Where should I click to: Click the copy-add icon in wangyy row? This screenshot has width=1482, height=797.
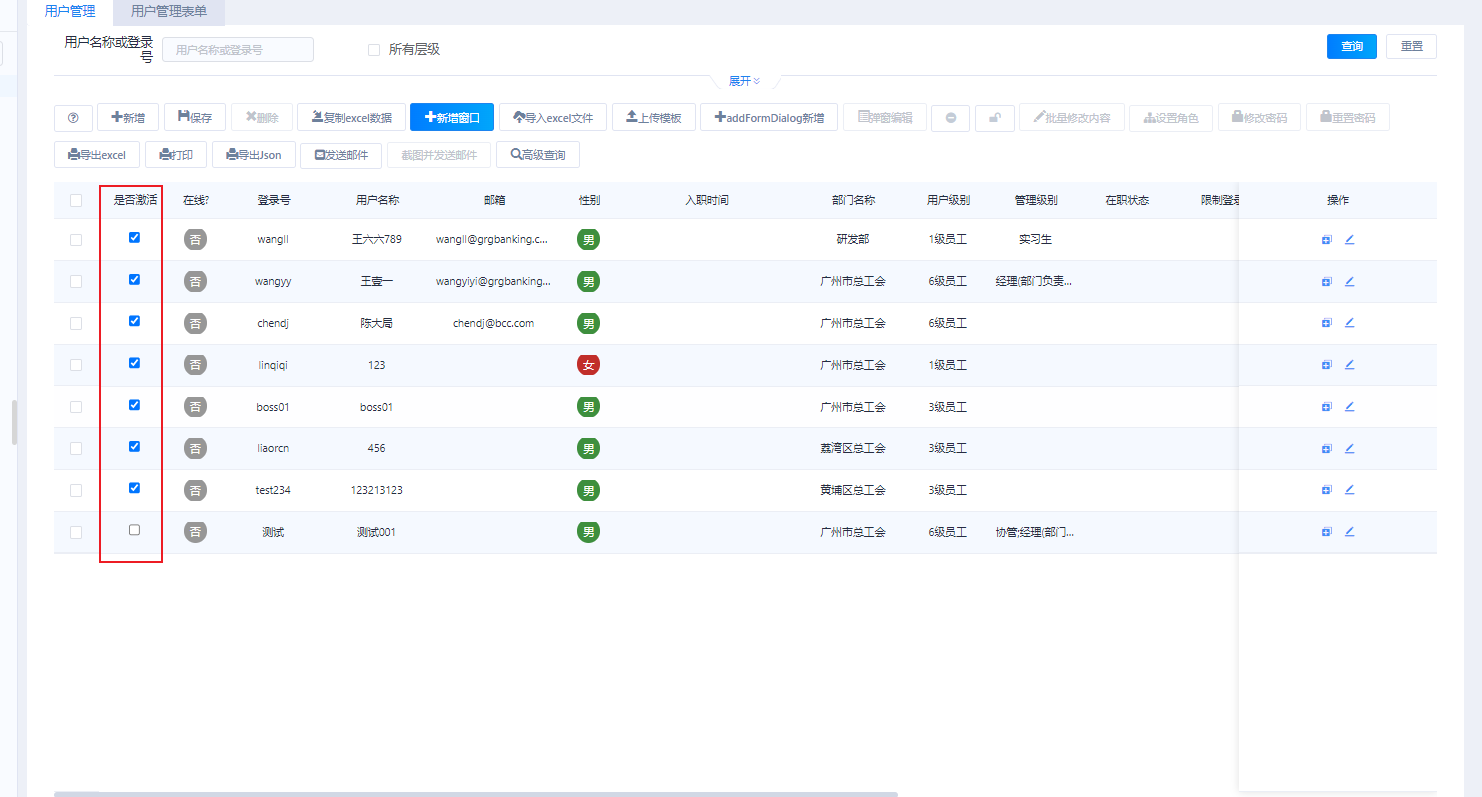(1327, 282)
